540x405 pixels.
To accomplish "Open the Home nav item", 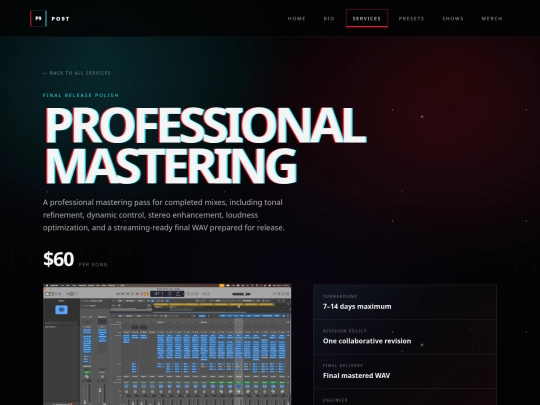I will click(x=297, y=19).
